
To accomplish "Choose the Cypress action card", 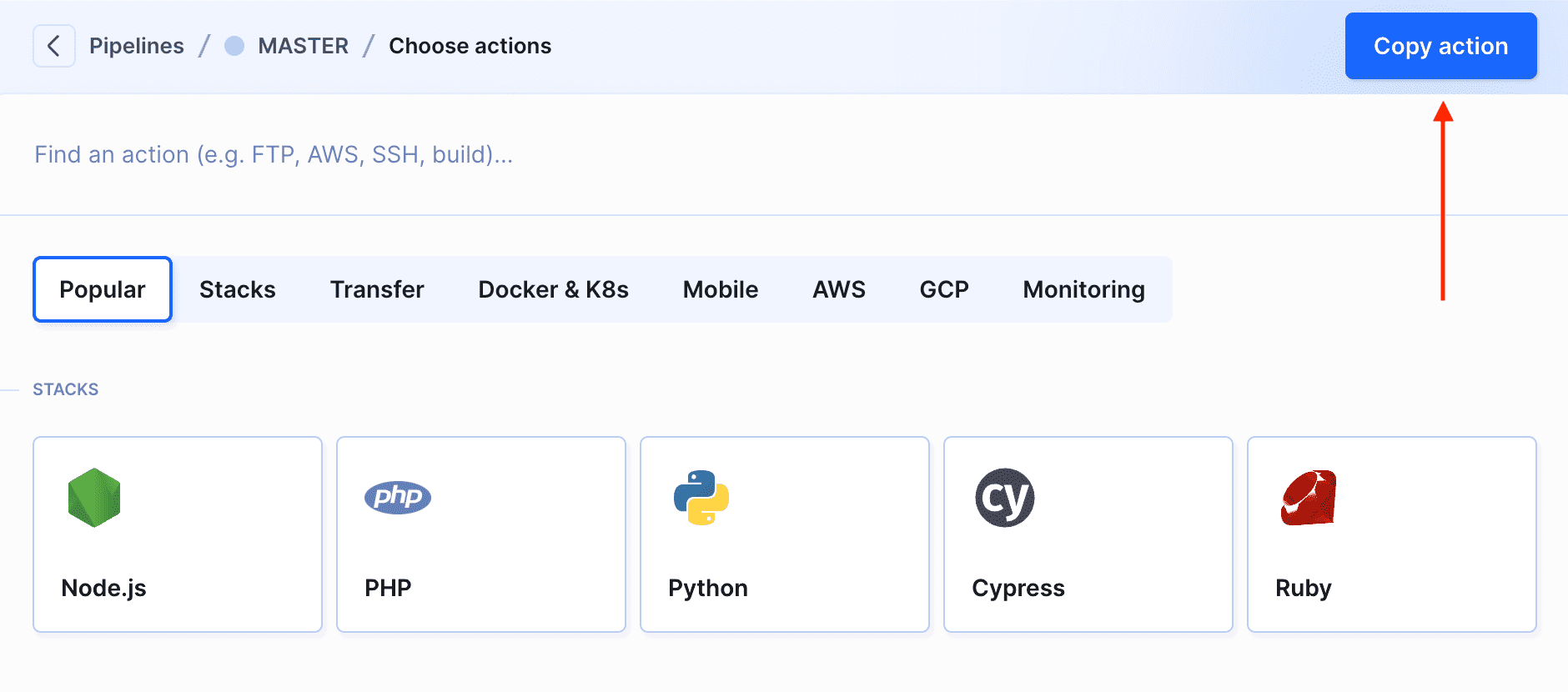I will (1088, 534).
